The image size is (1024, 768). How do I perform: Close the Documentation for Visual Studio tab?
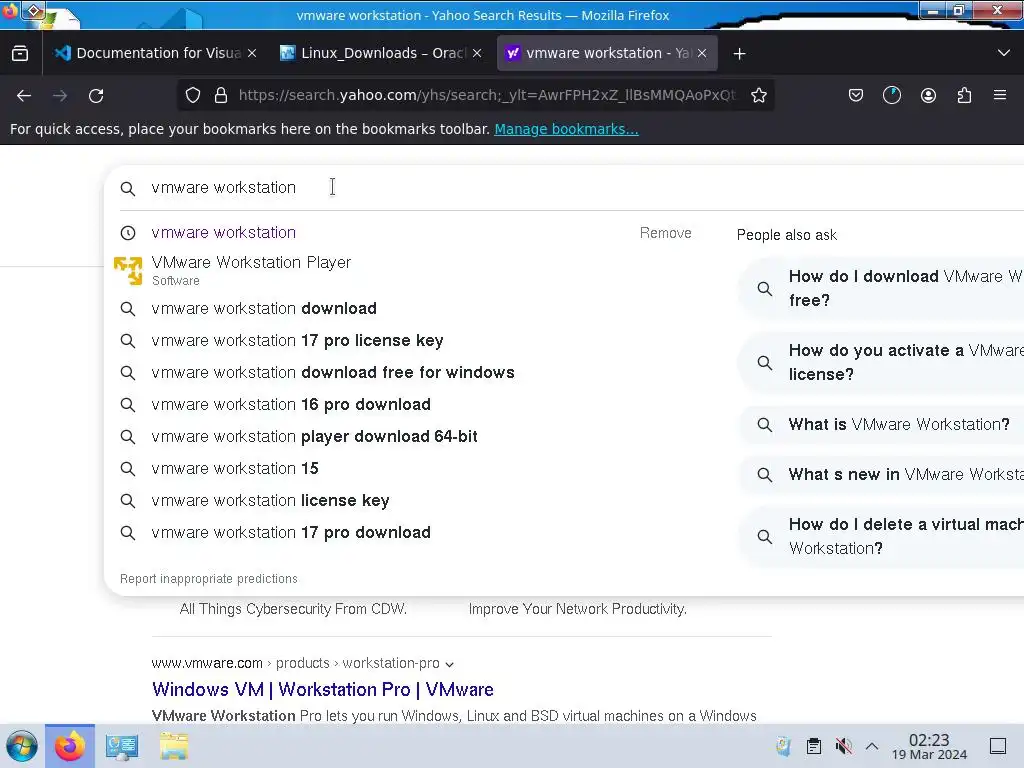(x=252, y=54)
